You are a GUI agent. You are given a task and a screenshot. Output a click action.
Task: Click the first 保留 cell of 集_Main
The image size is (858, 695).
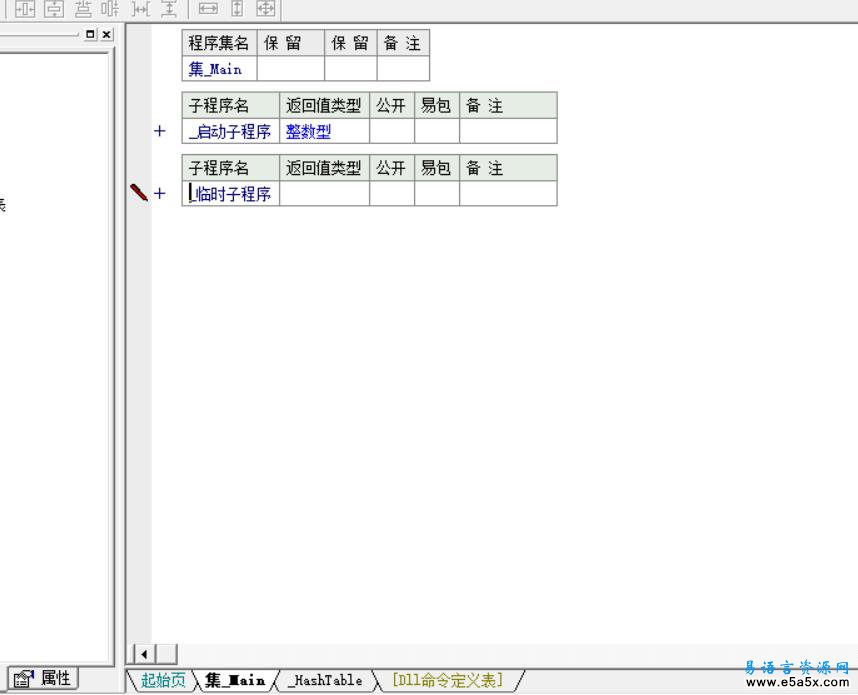click(291, 69)
